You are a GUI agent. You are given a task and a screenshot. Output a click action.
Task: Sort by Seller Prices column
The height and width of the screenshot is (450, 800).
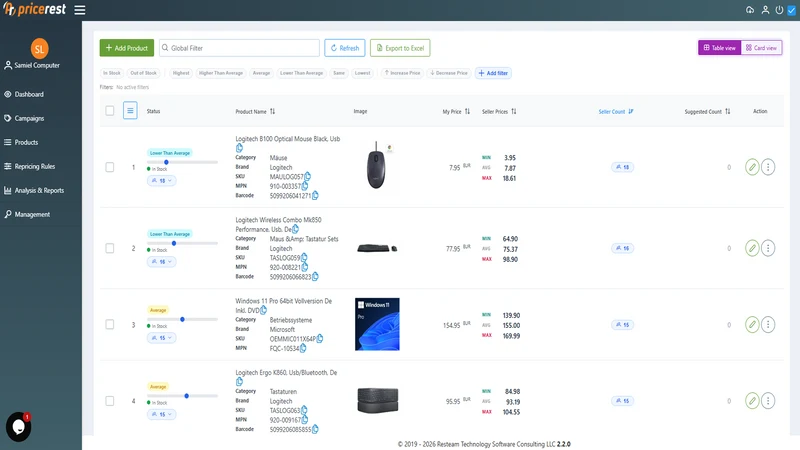tap(514, 111)
